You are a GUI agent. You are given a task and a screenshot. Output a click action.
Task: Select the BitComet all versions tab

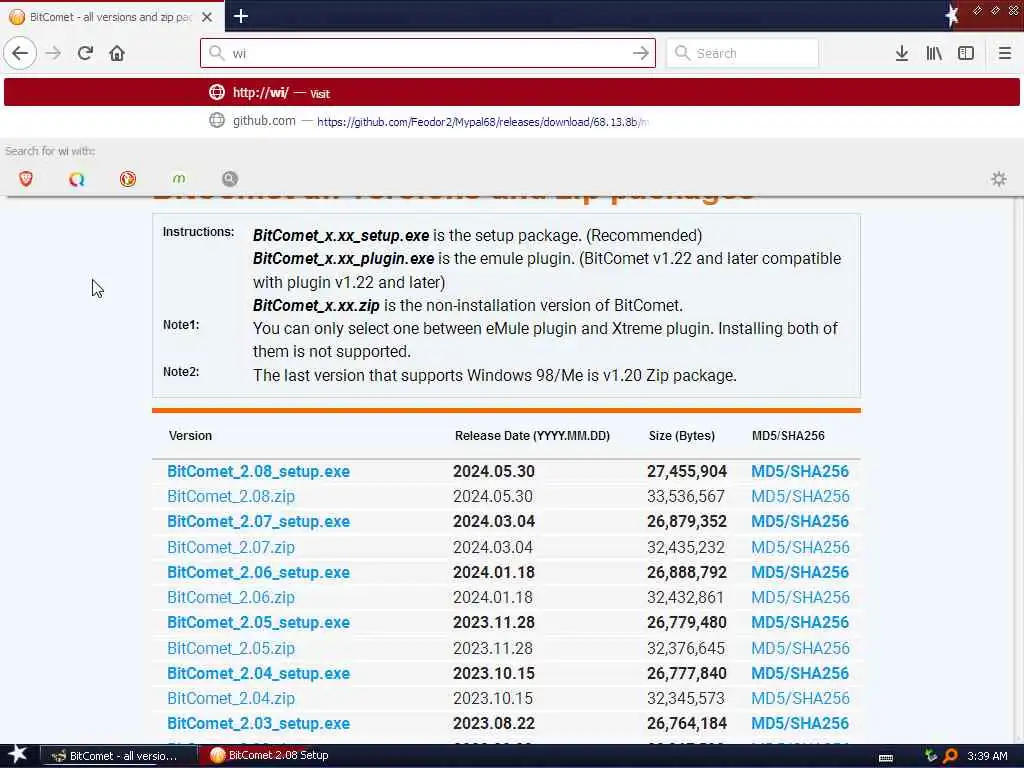[110, 17]
